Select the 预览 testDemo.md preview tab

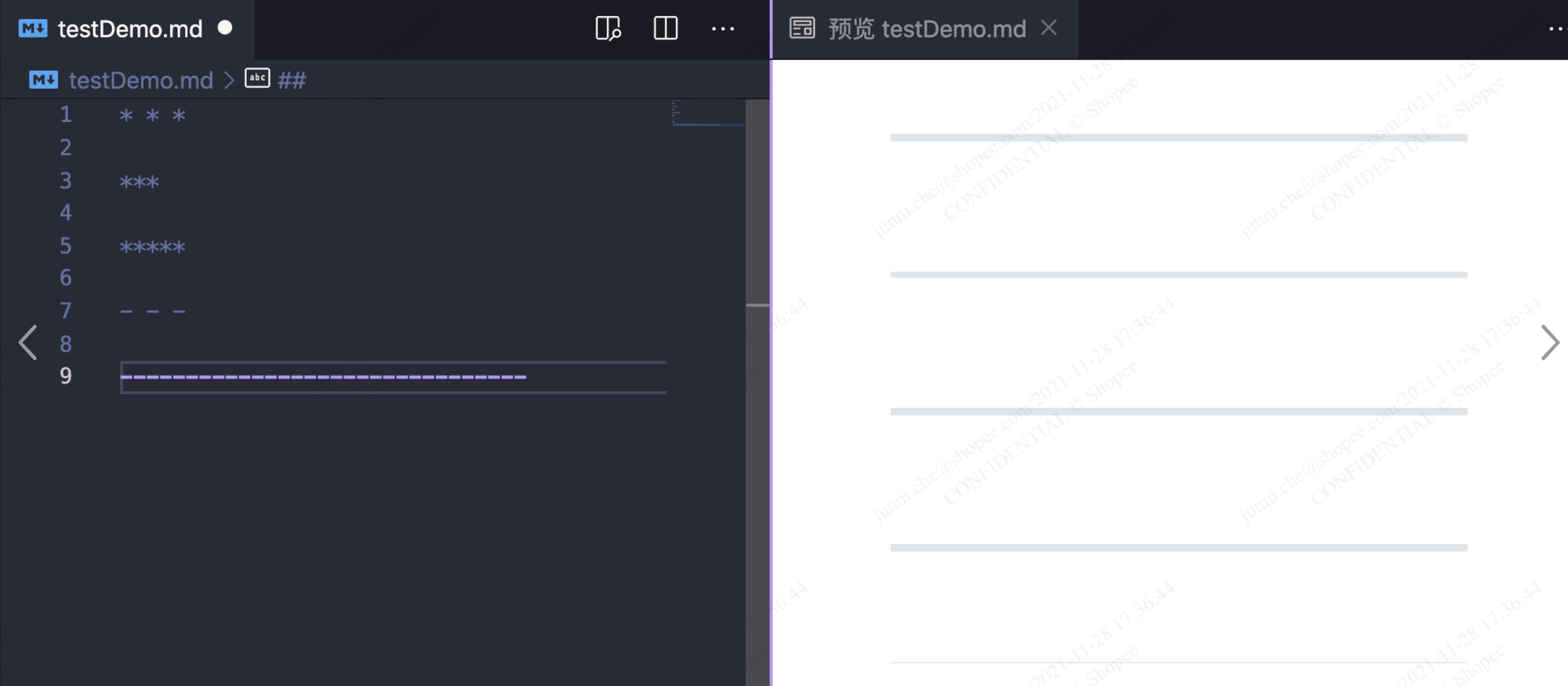[x=926, y=29]
